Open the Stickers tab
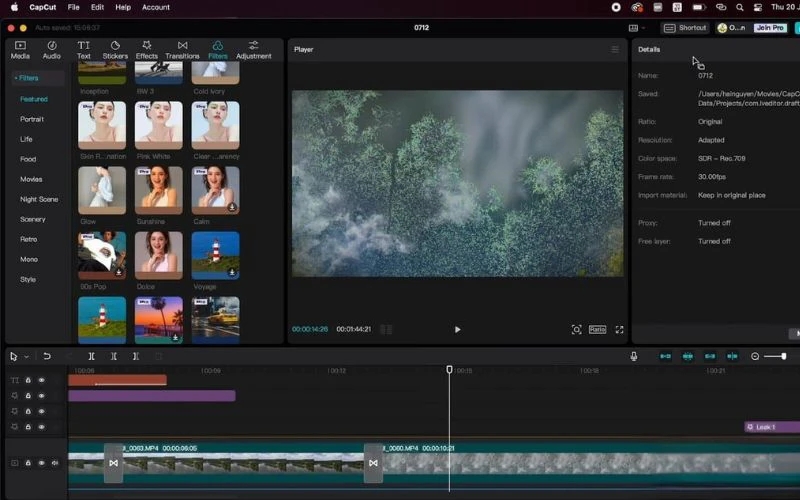The height and width of the screenshot is (500, 800). 115,50
